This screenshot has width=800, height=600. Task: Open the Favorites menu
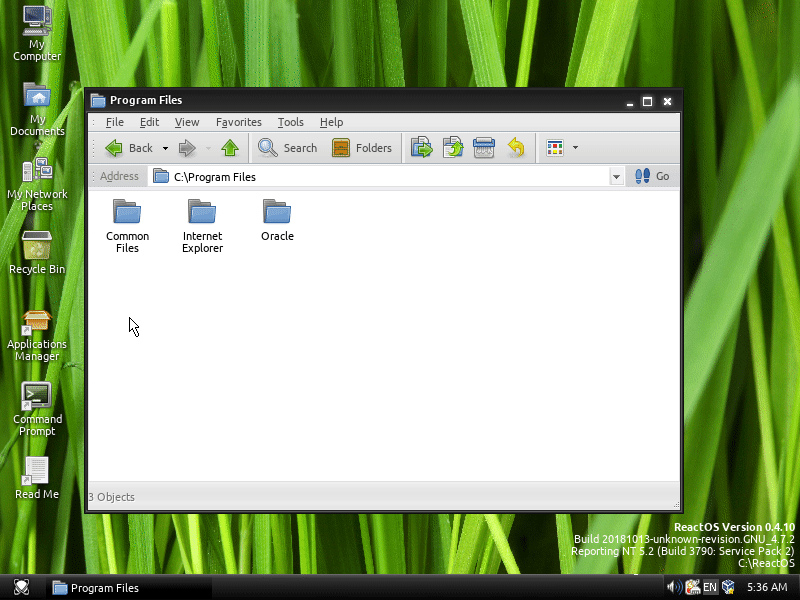238,122
